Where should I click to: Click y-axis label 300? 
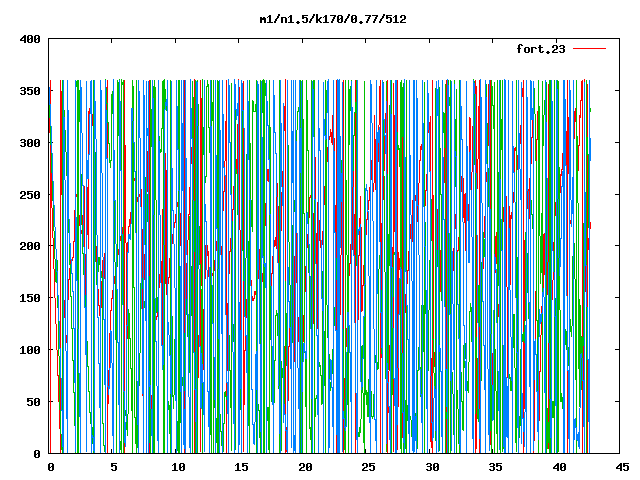coord(30,143)
